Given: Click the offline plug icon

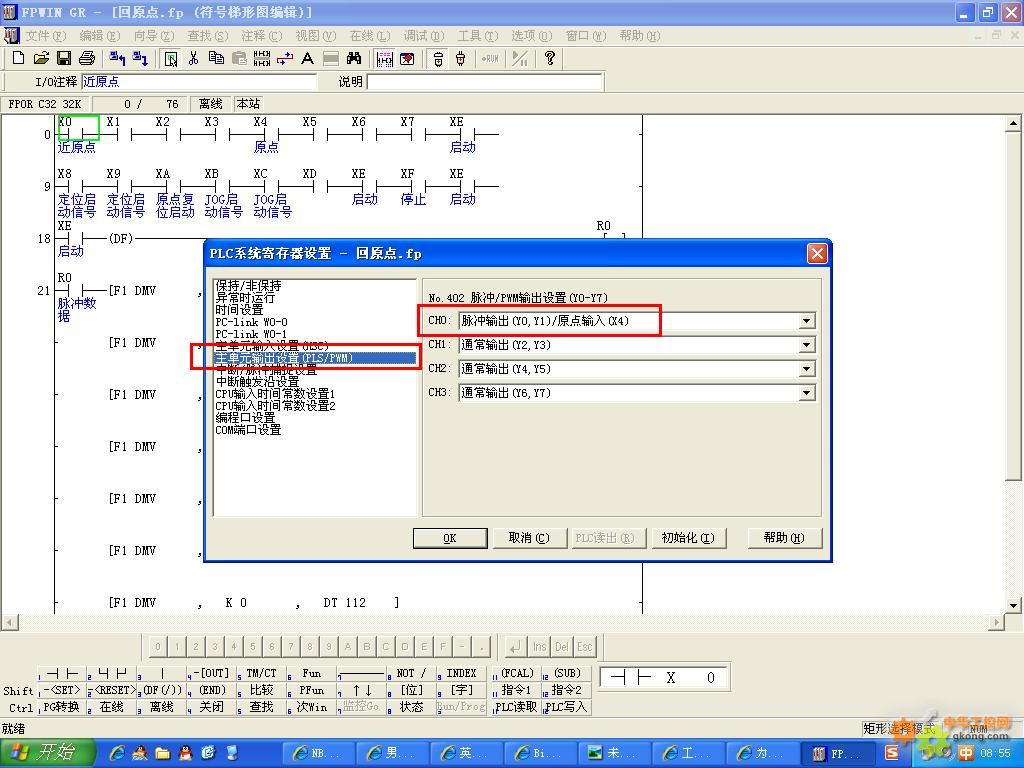Looking at the screenshot, I should coord(461,59).
